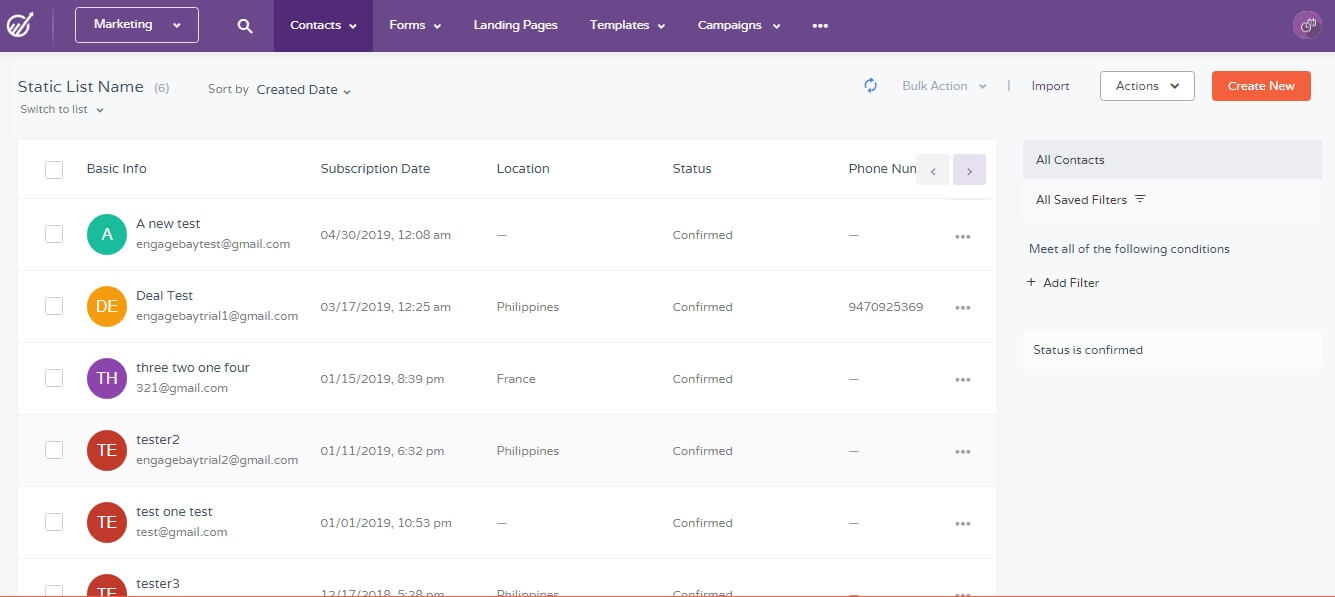The width and height of the screenshot is (1335, 597).
Task: Open more options for the tester2 row
Action: click(x=962, y=451)
